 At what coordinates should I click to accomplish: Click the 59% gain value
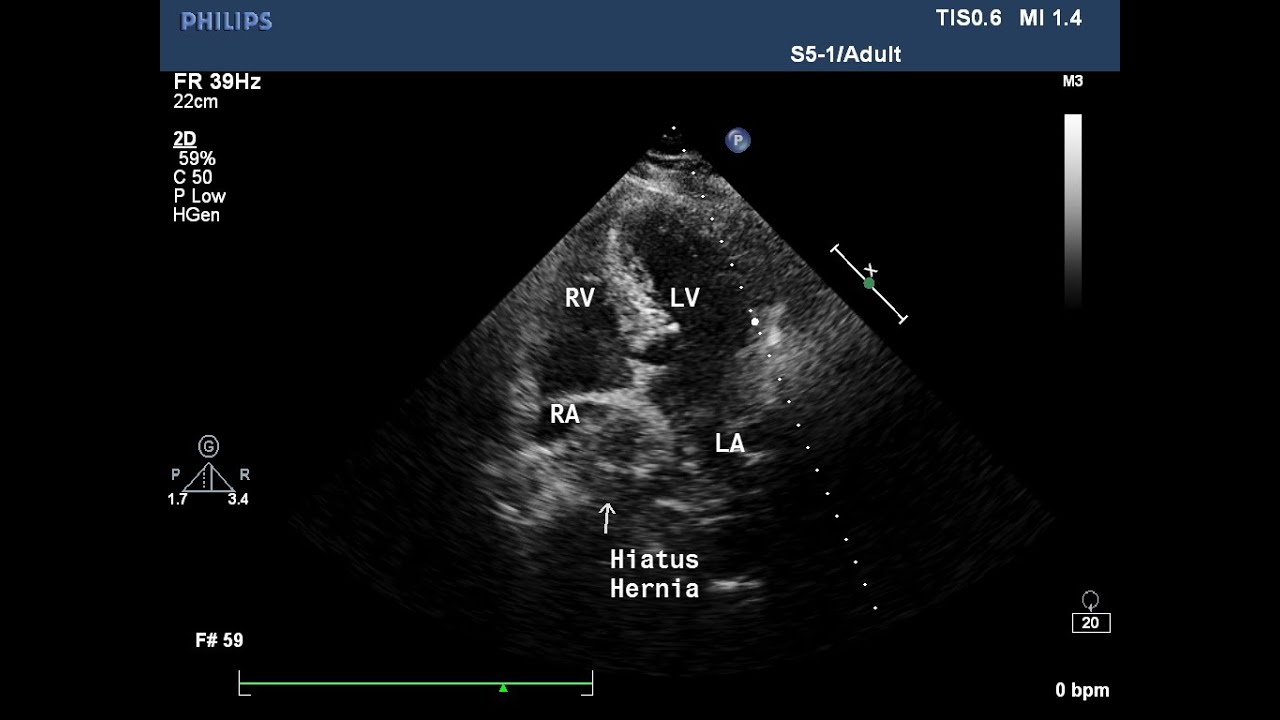point(197,159)
